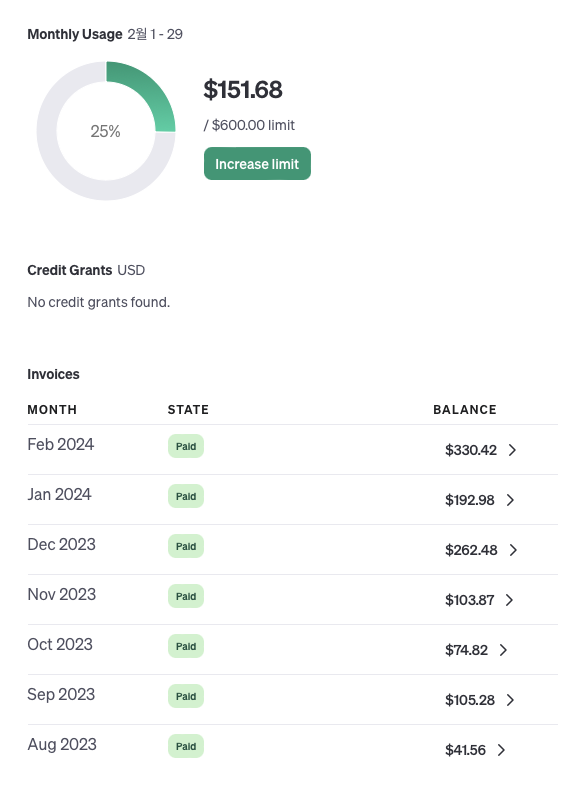
Task: Click the BALANCE column header
Action: point(465,410)
